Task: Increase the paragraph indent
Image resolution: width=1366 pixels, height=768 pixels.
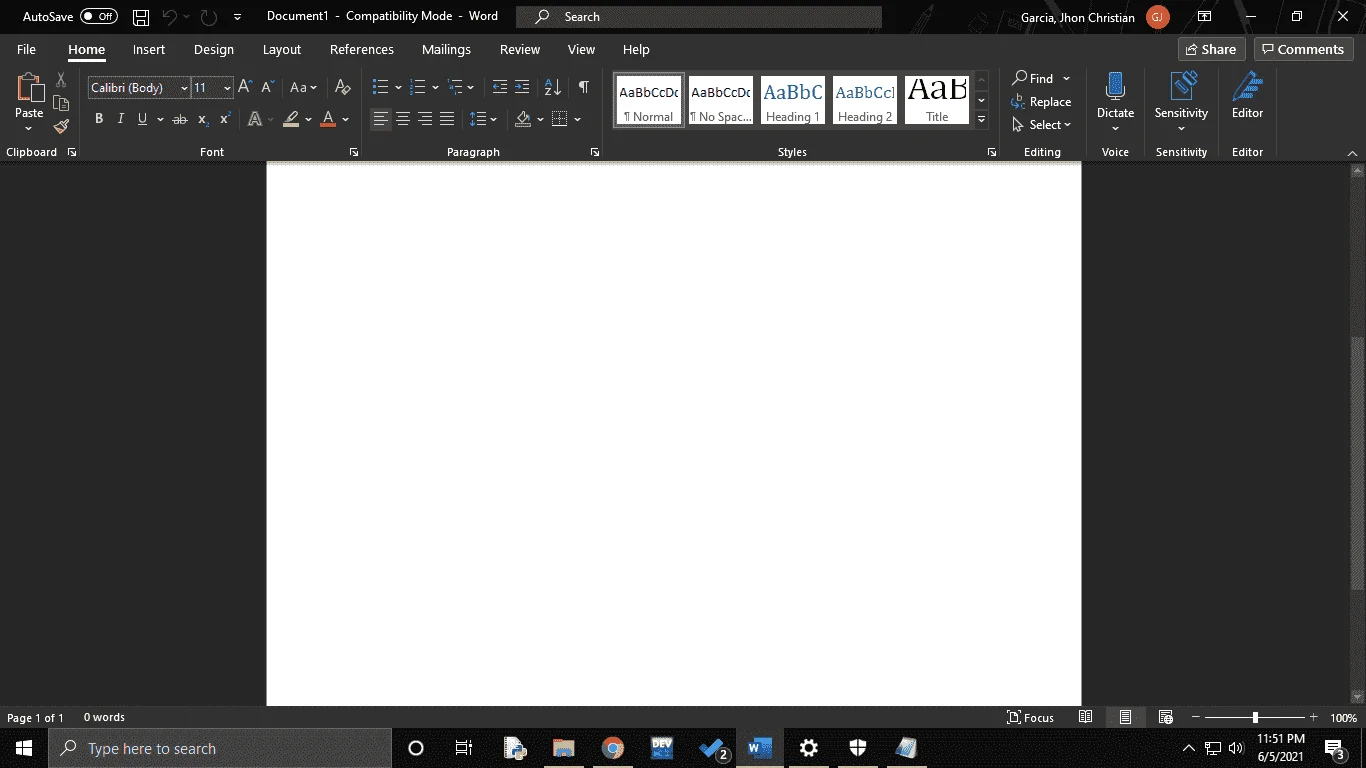Action: tap(522, 88)
